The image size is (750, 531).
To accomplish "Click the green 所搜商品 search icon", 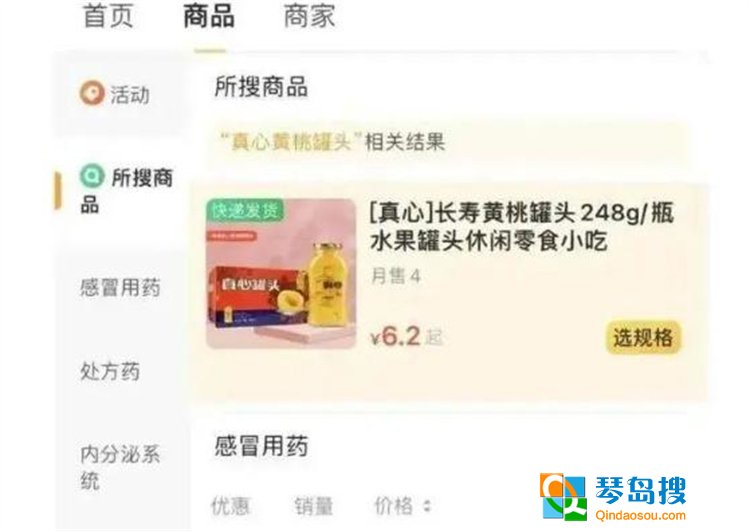I will (x=92, y=176).
